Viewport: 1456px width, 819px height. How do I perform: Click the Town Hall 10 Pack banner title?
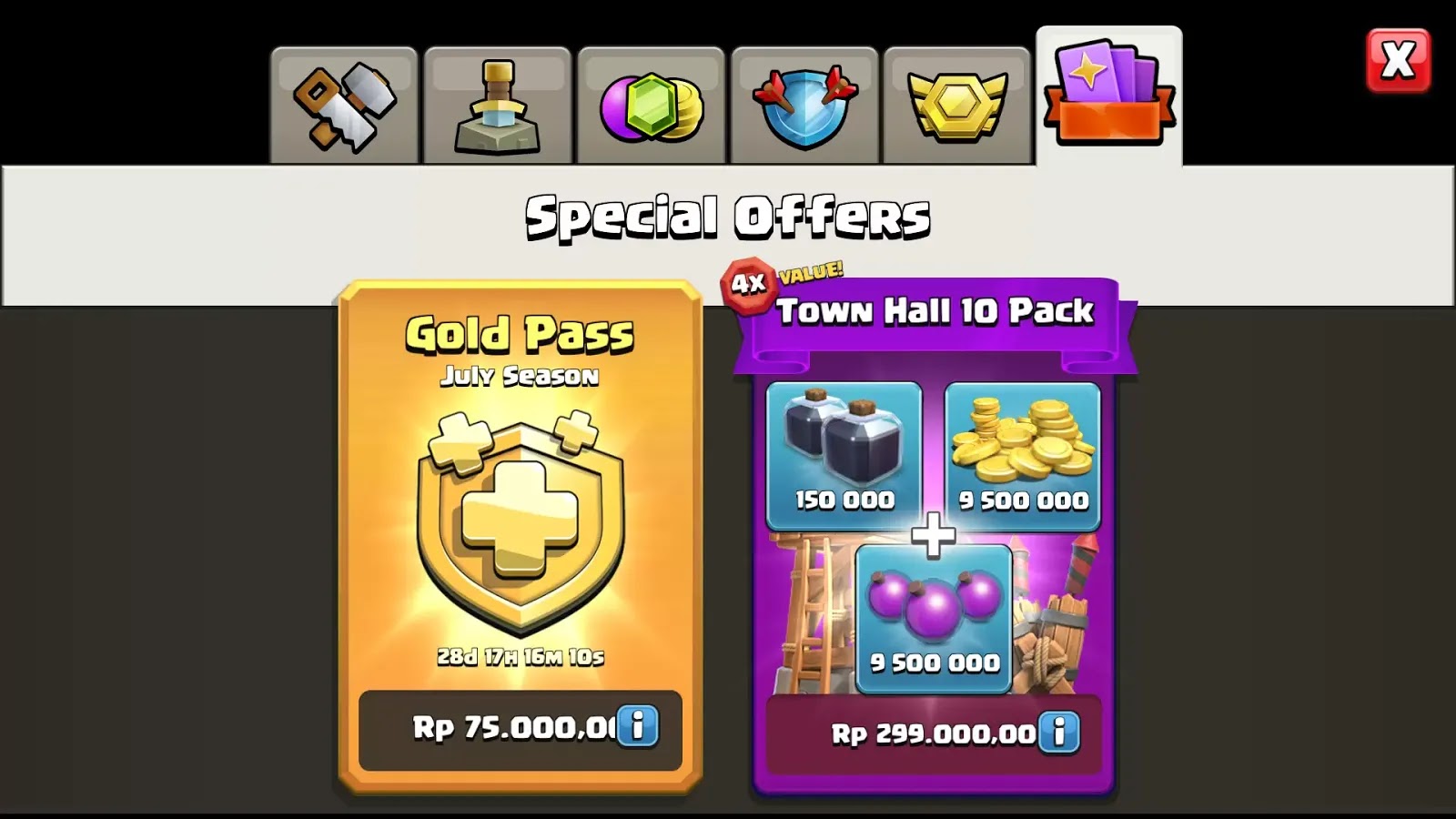935,312
